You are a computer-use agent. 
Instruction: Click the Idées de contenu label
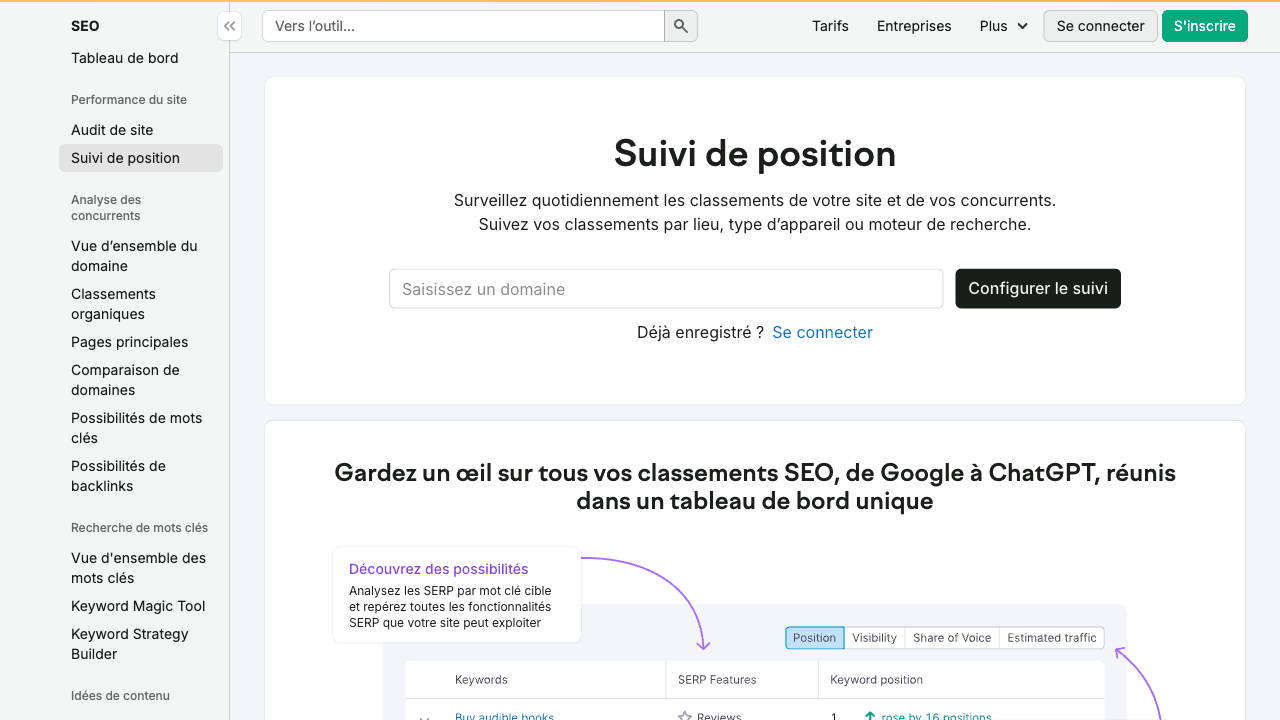(x=120, y=696)
